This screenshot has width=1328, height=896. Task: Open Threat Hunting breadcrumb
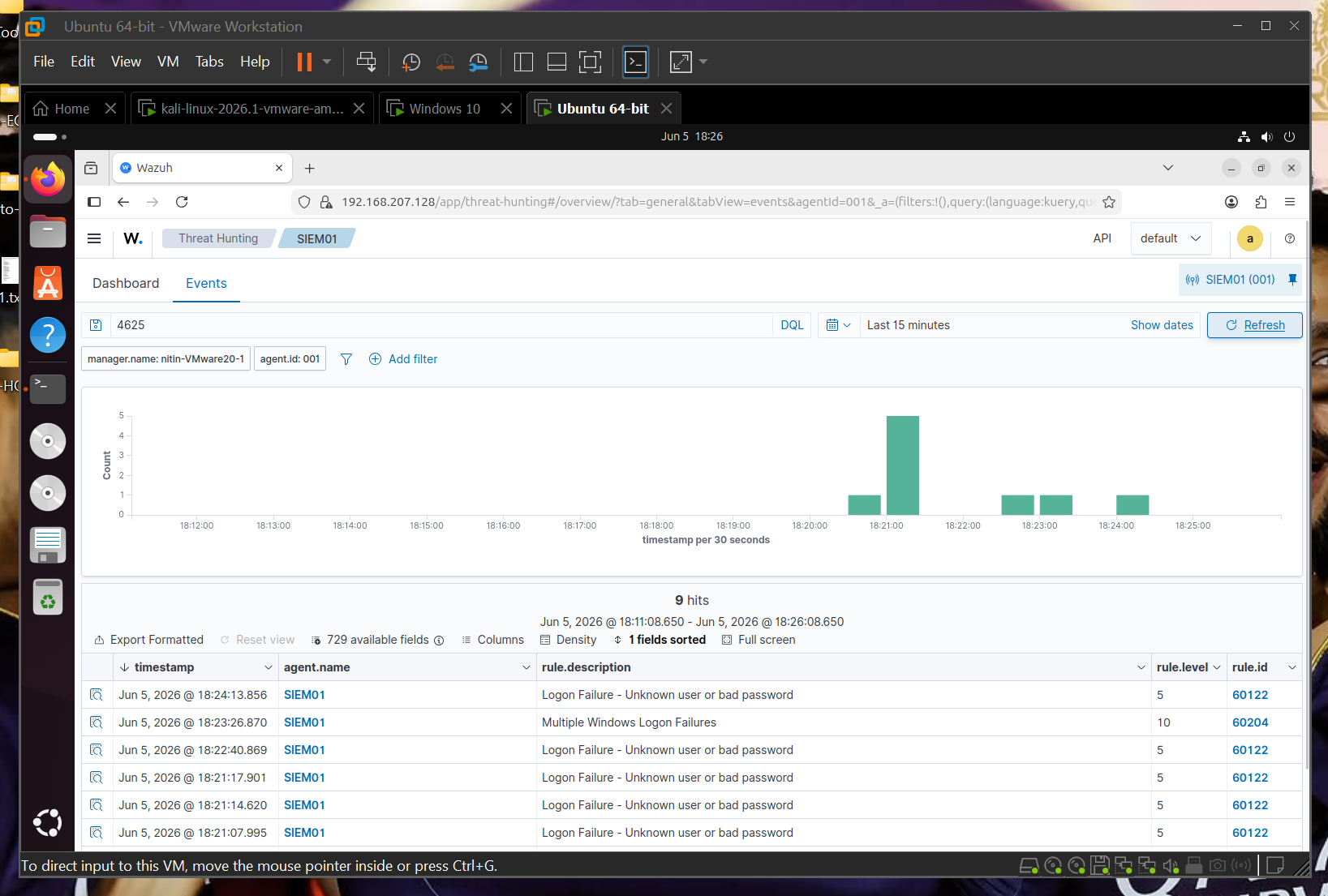(x=218, y=238)
